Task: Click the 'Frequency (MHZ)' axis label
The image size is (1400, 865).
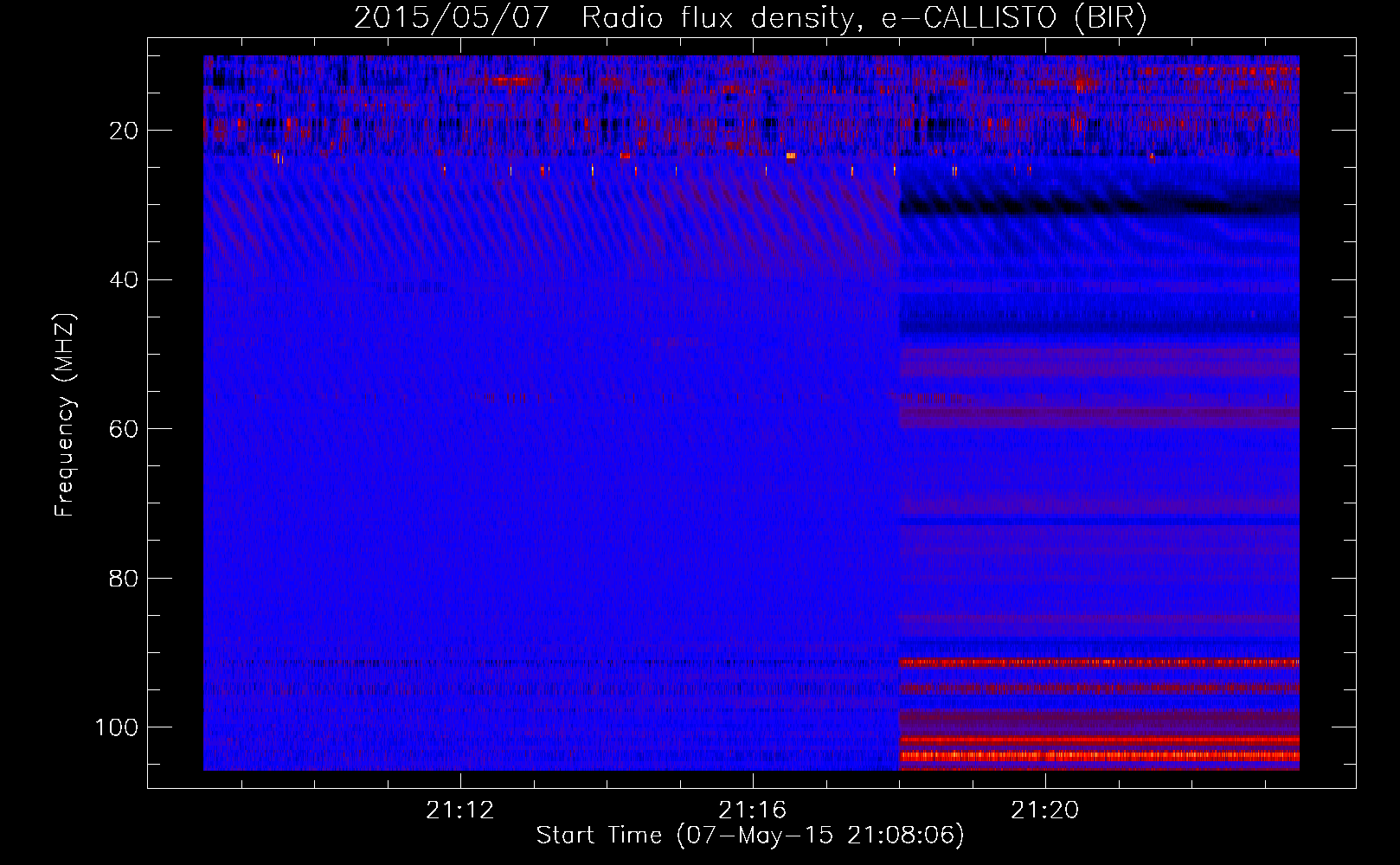Action: click(x=66, y=414)
